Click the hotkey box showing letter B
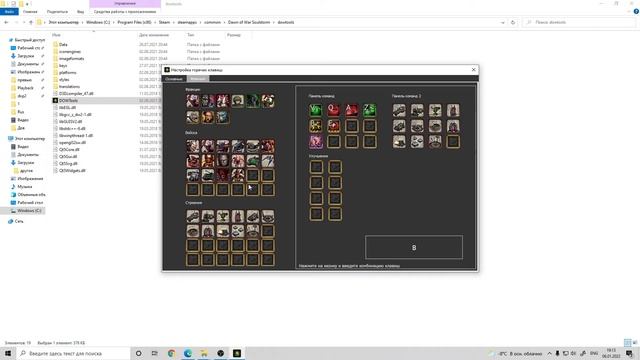This screenshot has width=640, height=360. 414,247
